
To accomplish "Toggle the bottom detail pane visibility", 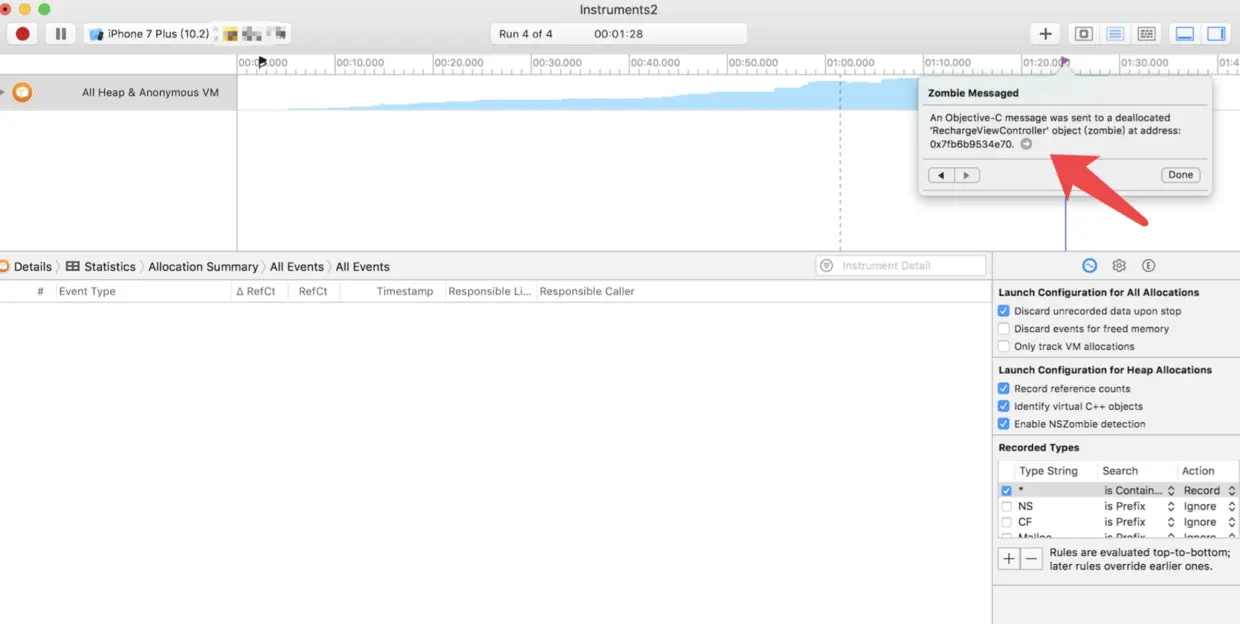I will (1185, 34).
